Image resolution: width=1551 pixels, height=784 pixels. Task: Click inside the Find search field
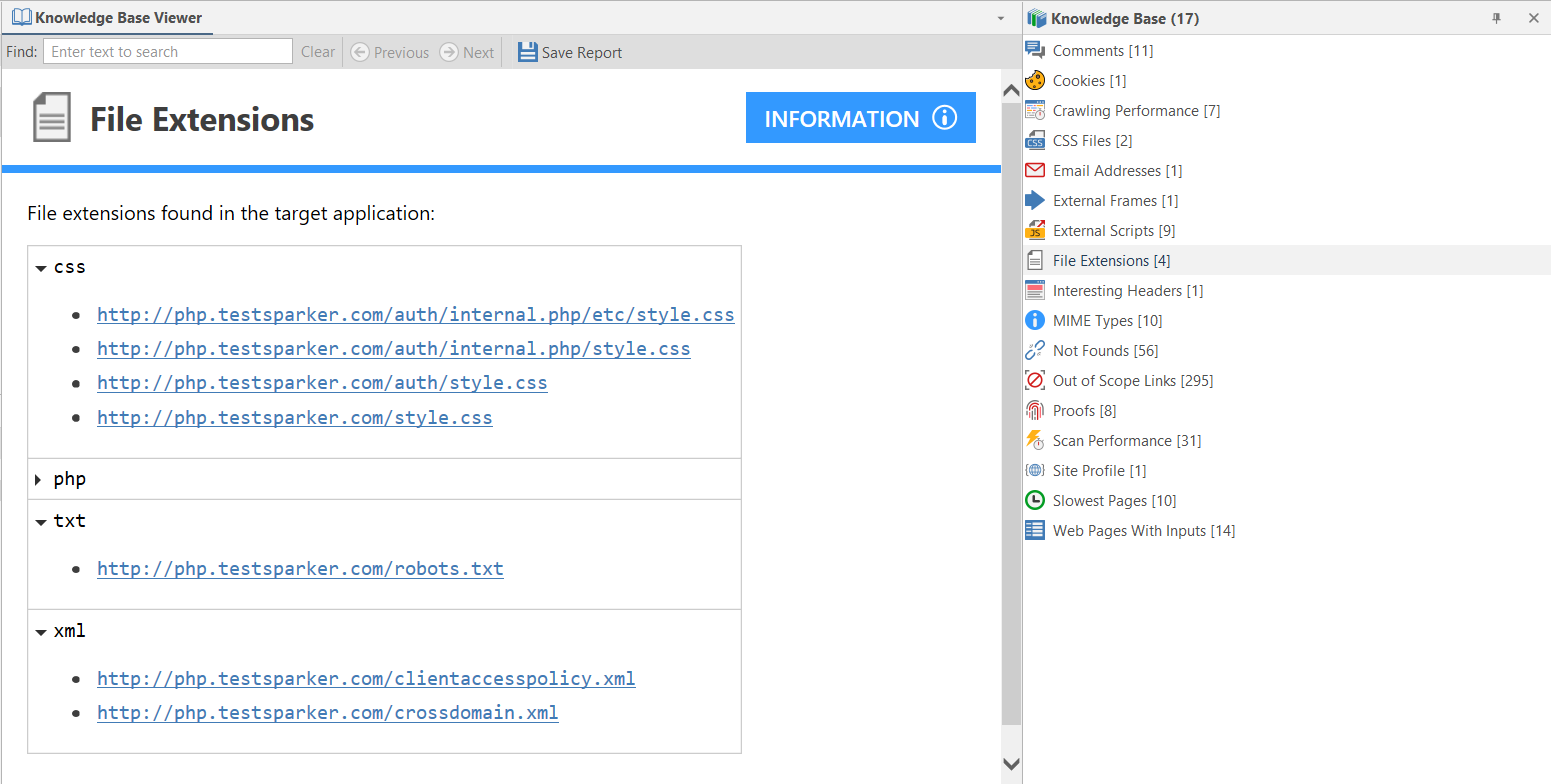point(167,51)
